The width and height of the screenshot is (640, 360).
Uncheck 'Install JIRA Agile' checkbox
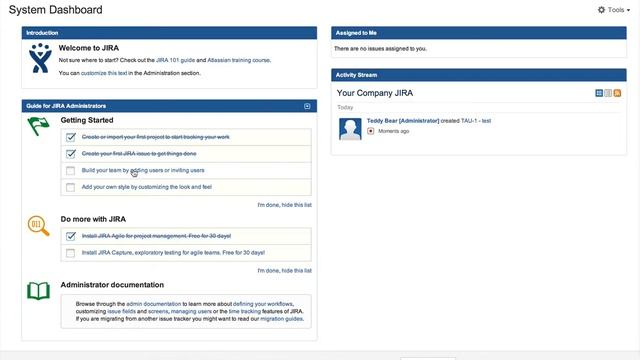tap(71, 236)
